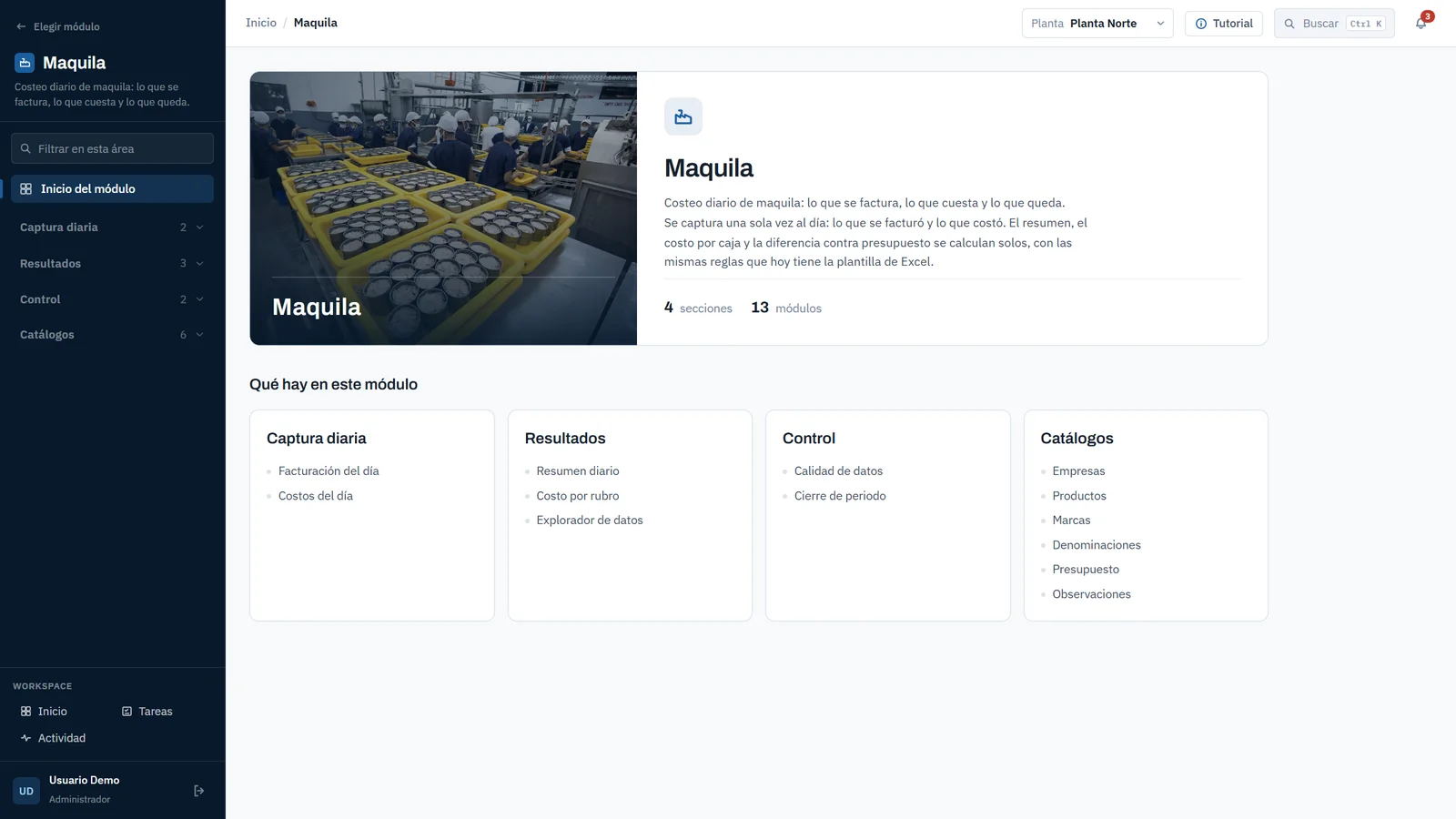Click the Maquila module icon in sidebar header
The image size is (1456, 819).
[25, 63]
